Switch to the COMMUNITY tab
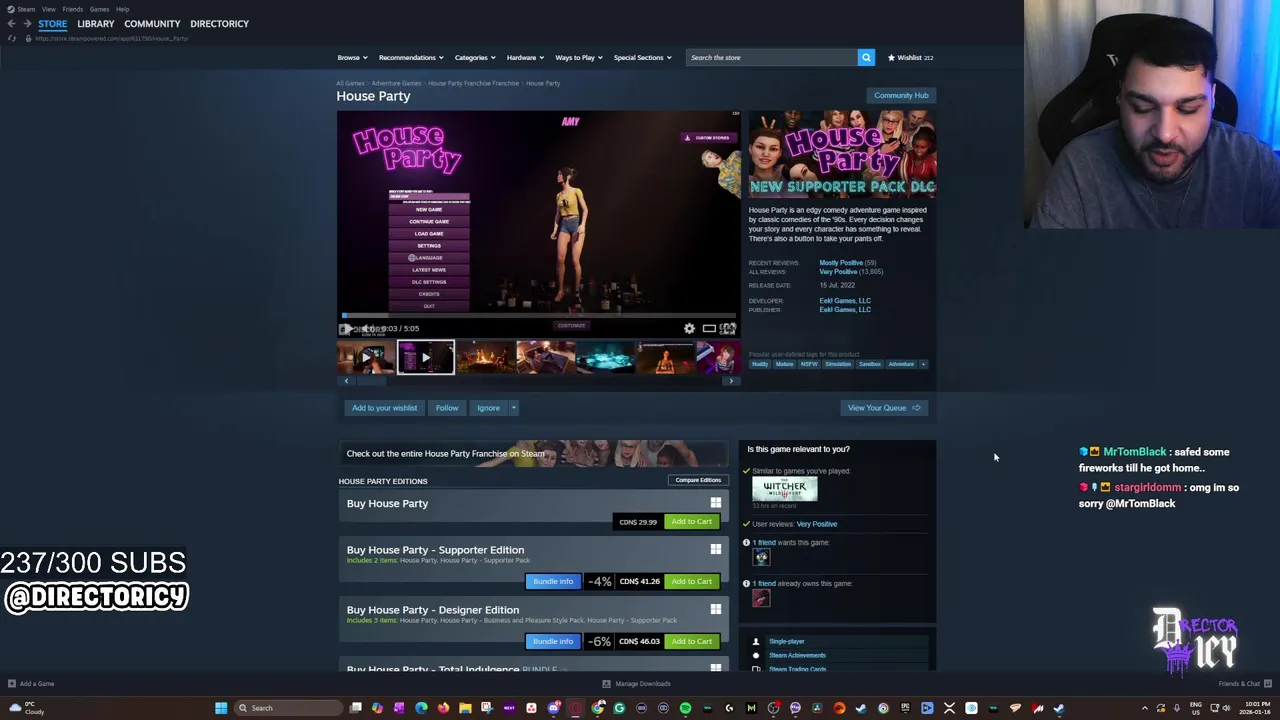The height and width of the screenshot is (720, 1280). click(152, 23)
